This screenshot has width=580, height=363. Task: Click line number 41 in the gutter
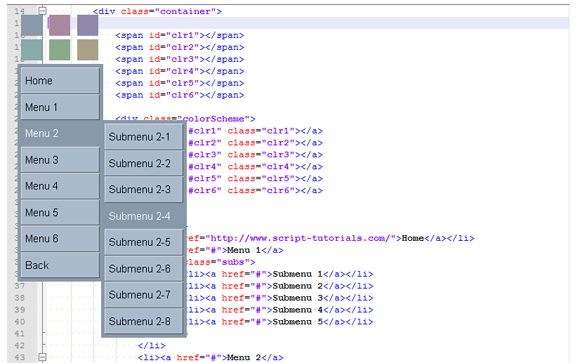click(20, 334)
